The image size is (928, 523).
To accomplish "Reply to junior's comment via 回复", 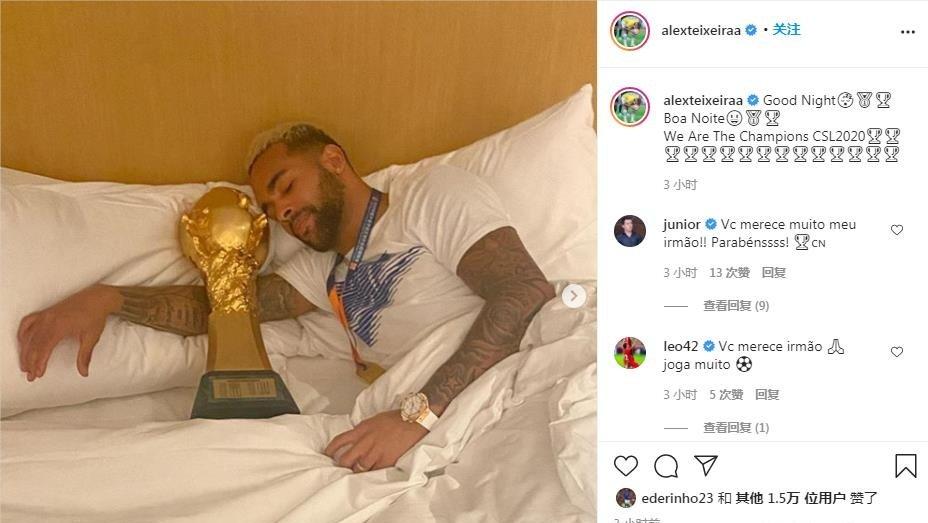I will pyautogui.click(x=774, y=273).
